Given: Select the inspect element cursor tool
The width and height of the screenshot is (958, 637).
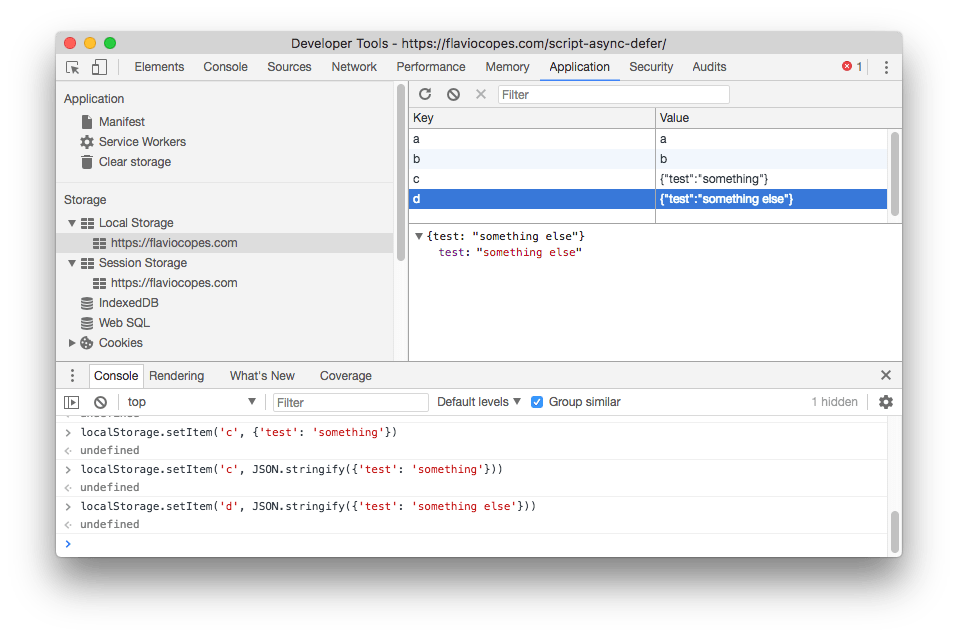Looking at the screenshot, I should [x=72, y=66].
